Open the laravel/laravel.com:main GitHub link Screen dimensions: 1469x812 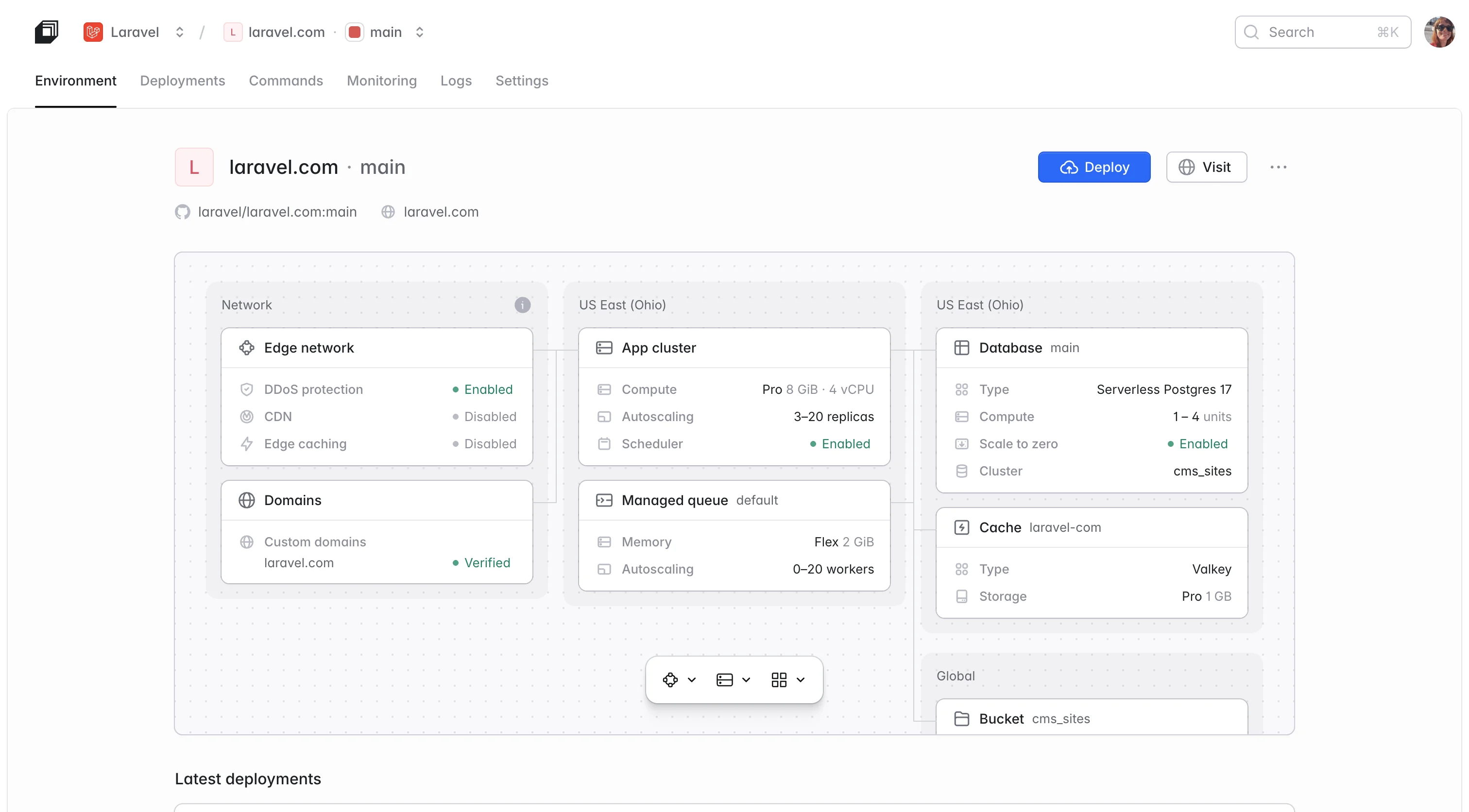266,212
